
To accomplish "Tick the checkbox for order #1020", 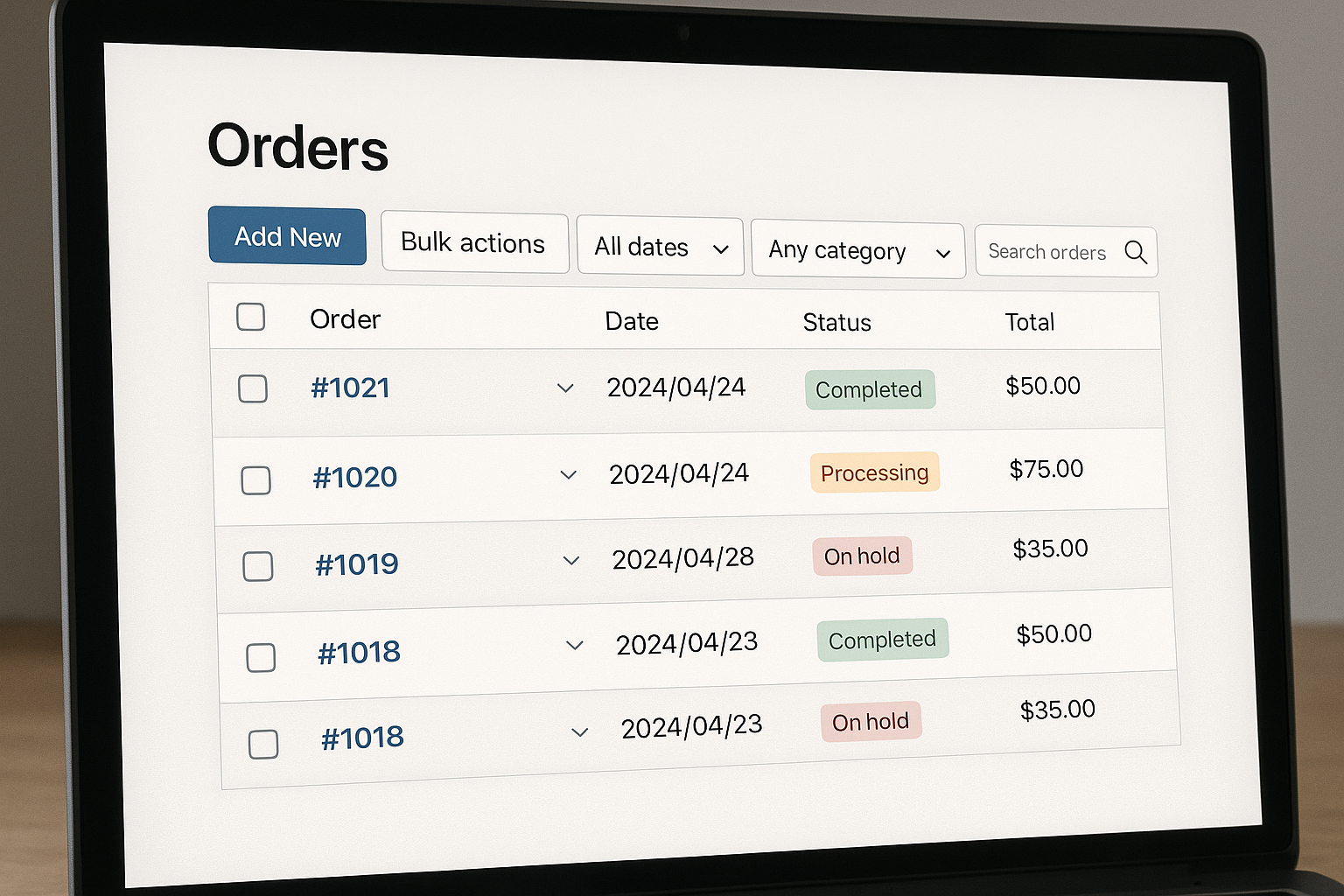I will coord(255,479).
